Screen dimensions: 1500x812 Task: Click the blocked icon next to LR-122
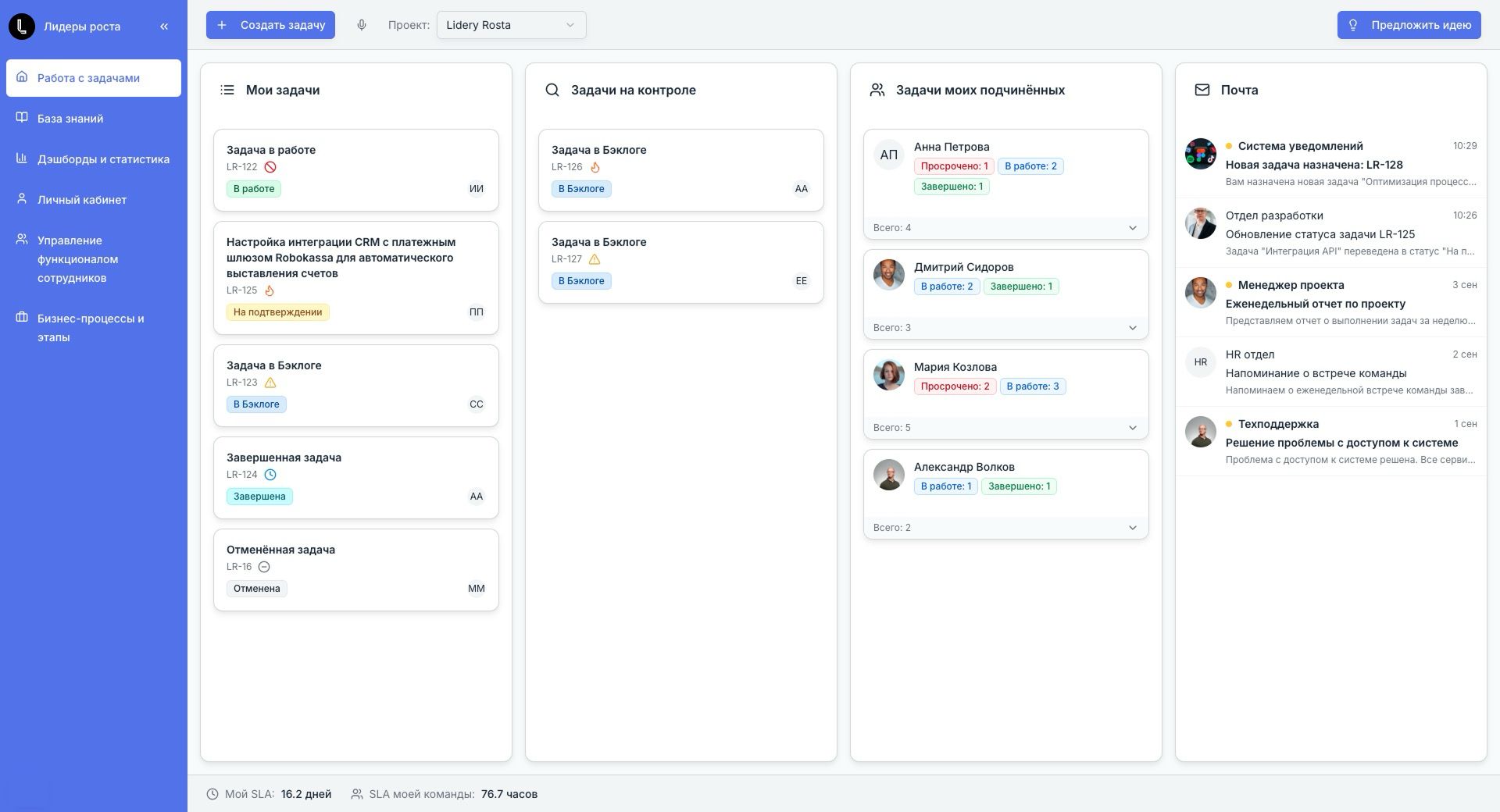pos(270,167)
